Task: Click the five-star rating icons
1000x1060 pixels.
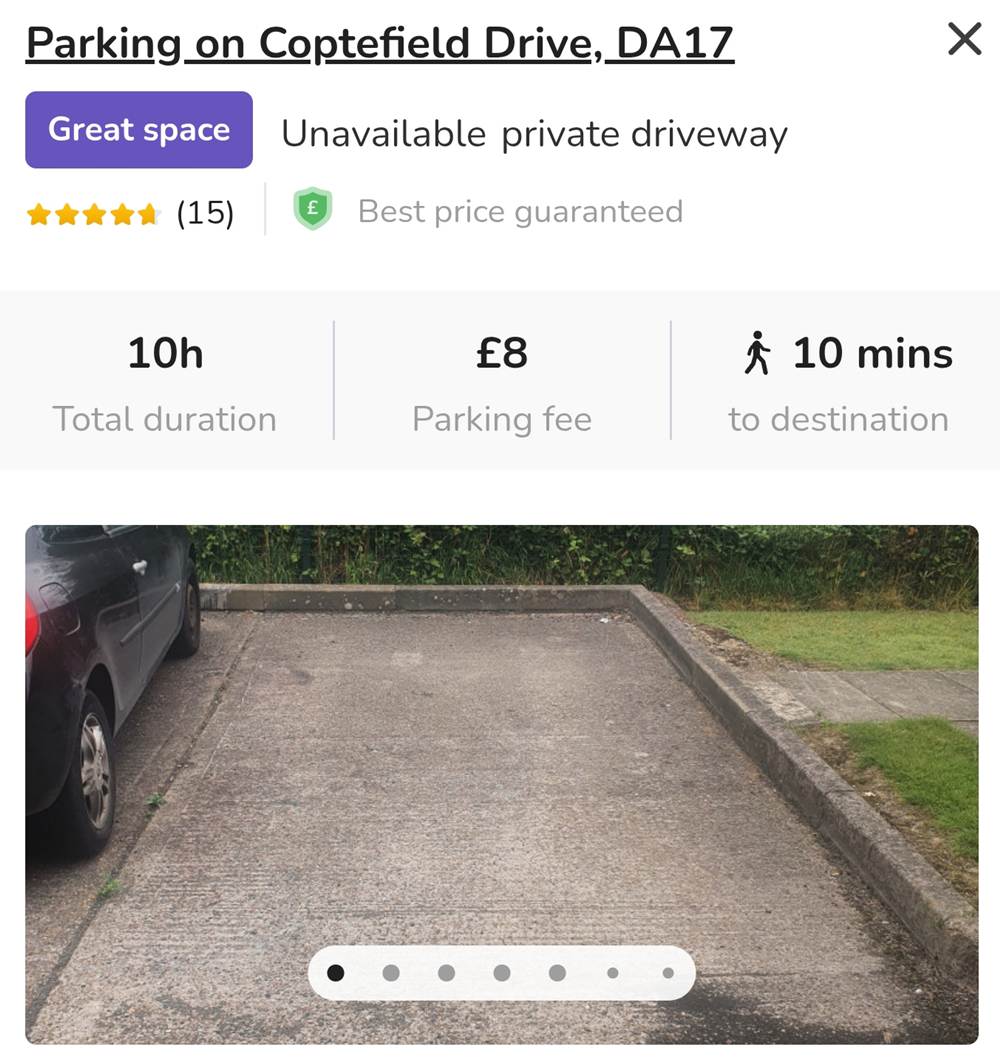Action: [93, 213]
